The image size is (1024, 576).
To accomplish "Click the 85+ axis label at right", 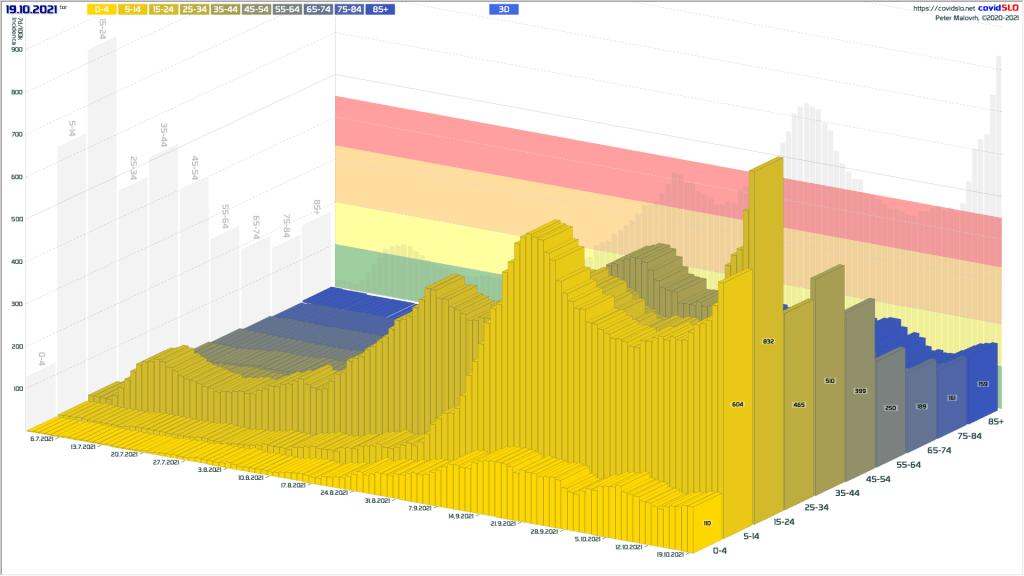I will (996, 422).
